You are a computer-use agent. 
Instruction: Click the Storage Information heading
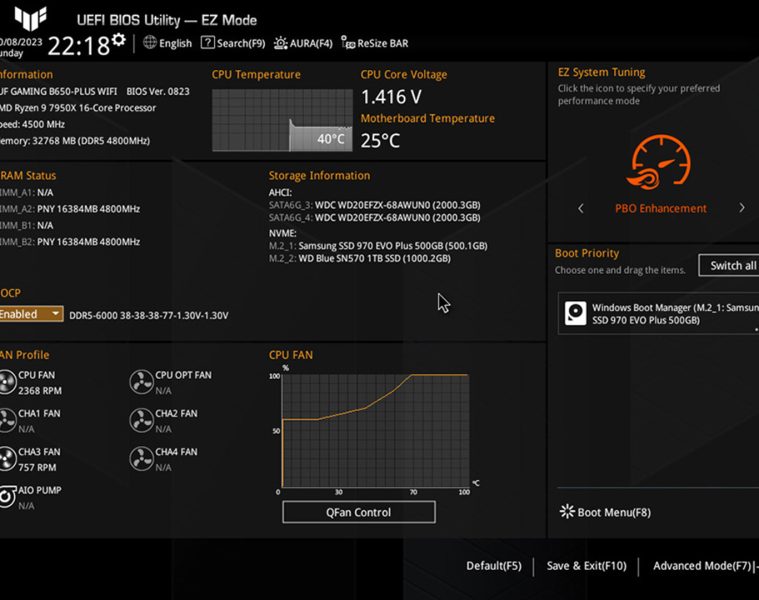tap(319, 175)
